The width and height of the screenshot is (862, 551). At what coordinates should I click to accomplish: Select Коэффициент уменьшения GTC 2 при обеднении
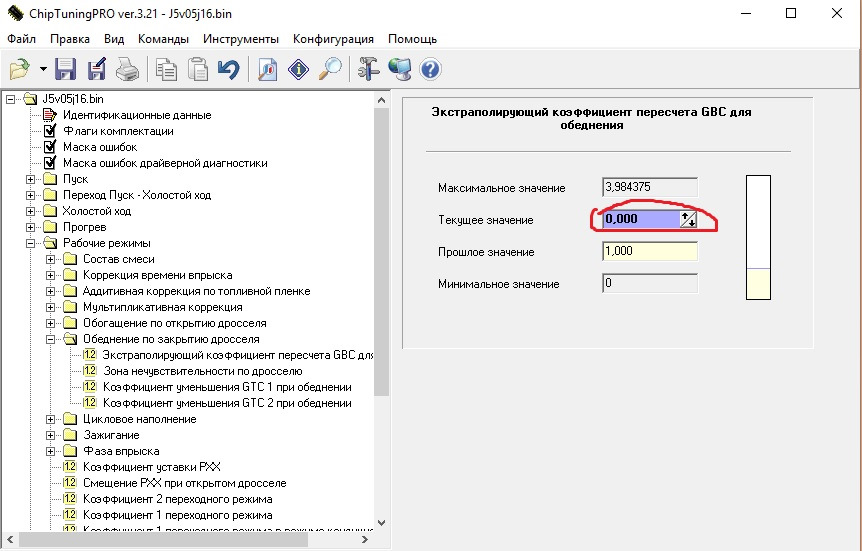[x=227, y=403]
